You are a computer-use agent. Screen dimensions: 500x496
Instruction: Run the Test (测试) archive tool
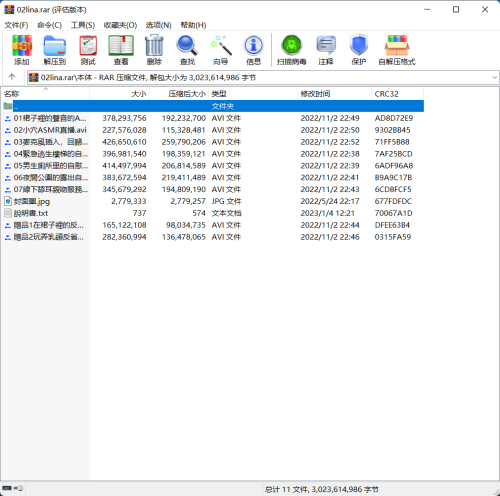coord(88,50)
